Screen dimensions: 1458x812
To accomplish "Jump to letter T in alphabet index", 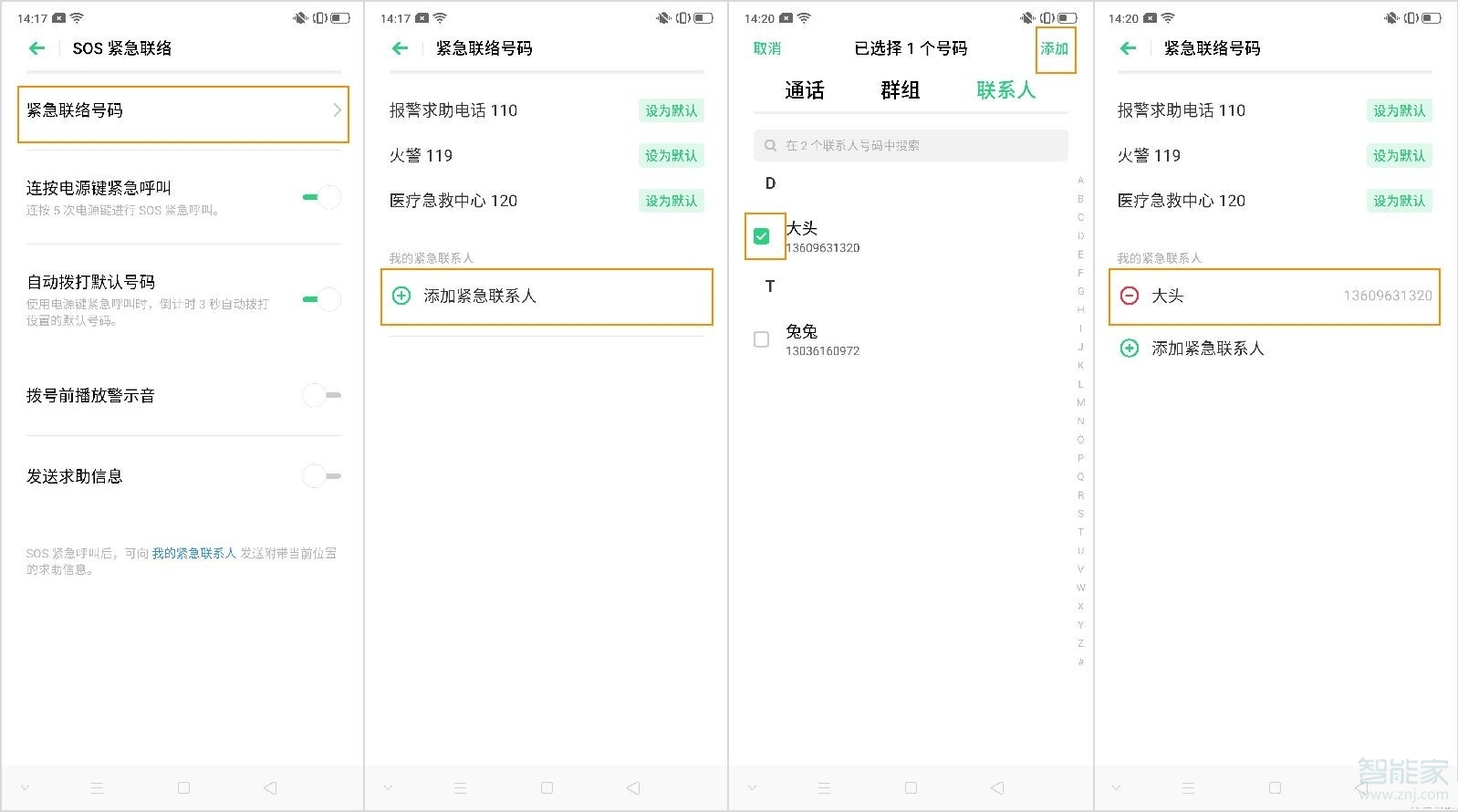I will pyautogui.click(x=1081, y=532).
